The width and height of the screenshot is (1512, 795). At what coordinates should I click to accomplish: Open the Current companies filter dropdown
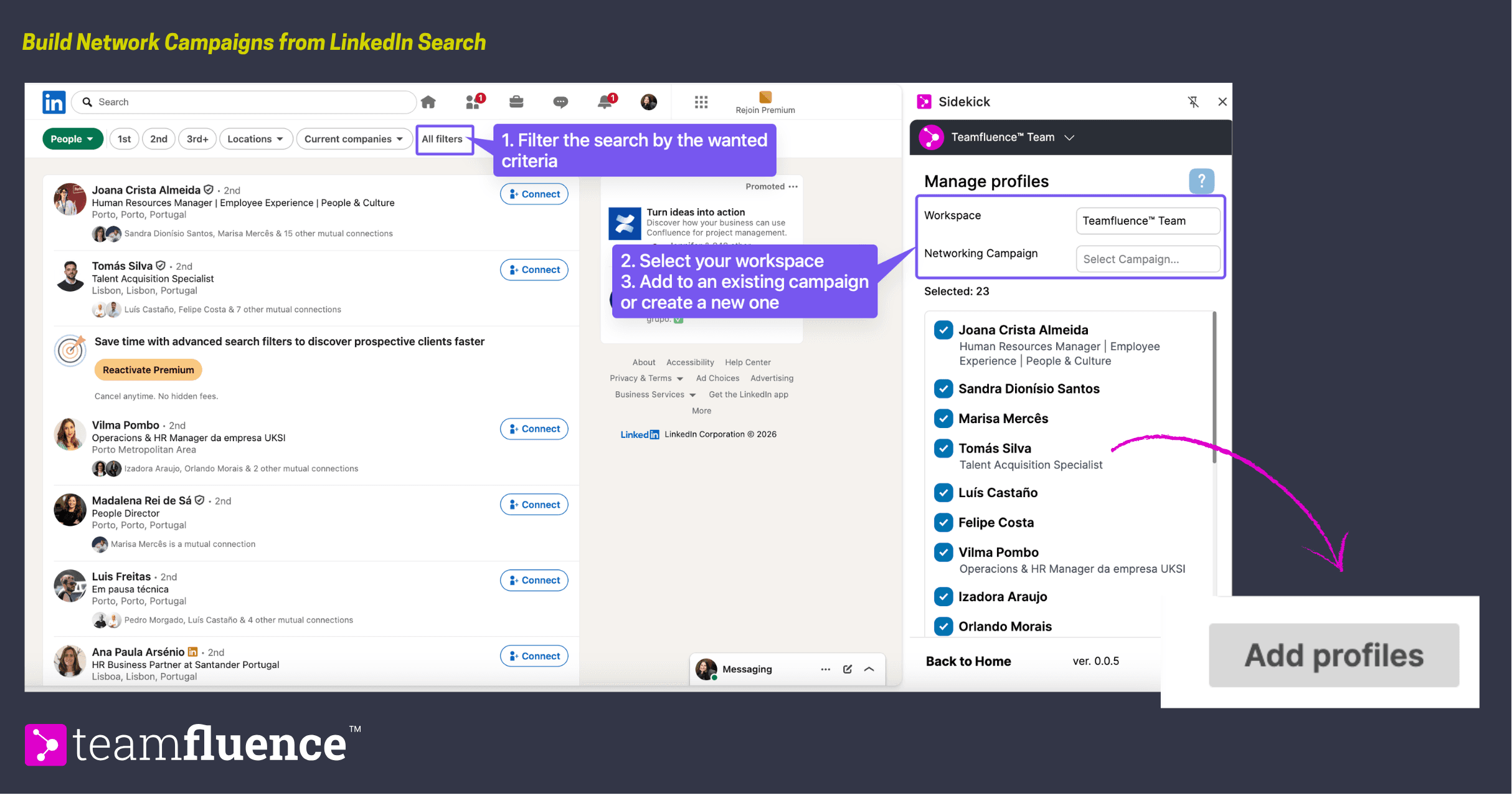pyautogui.click(x=354, y=139)
